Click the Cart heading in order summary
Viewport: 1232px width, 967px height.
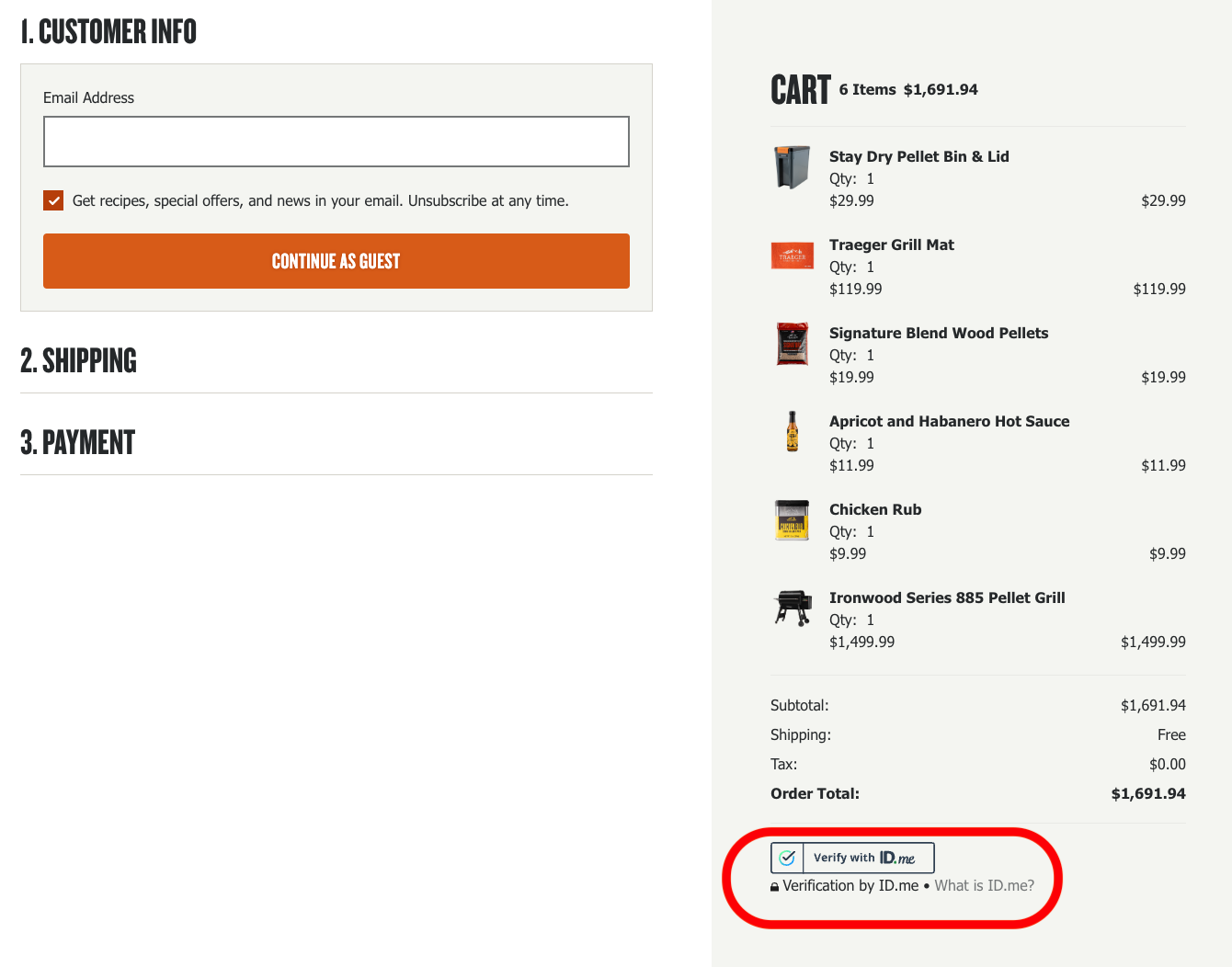point(800,90)
